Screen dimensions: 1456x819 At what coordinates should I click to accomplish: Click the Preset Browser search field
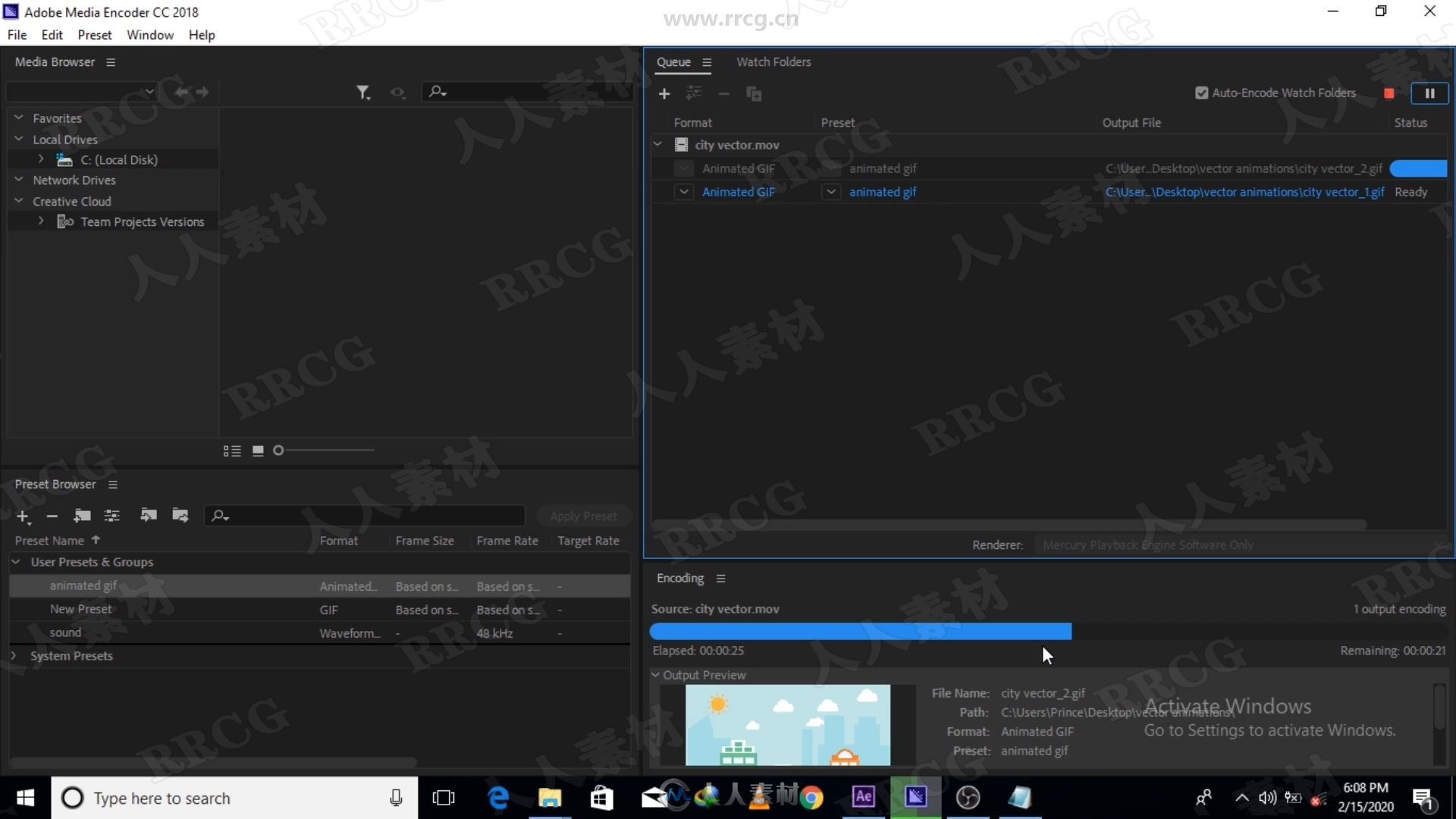(x=365, y=516)
